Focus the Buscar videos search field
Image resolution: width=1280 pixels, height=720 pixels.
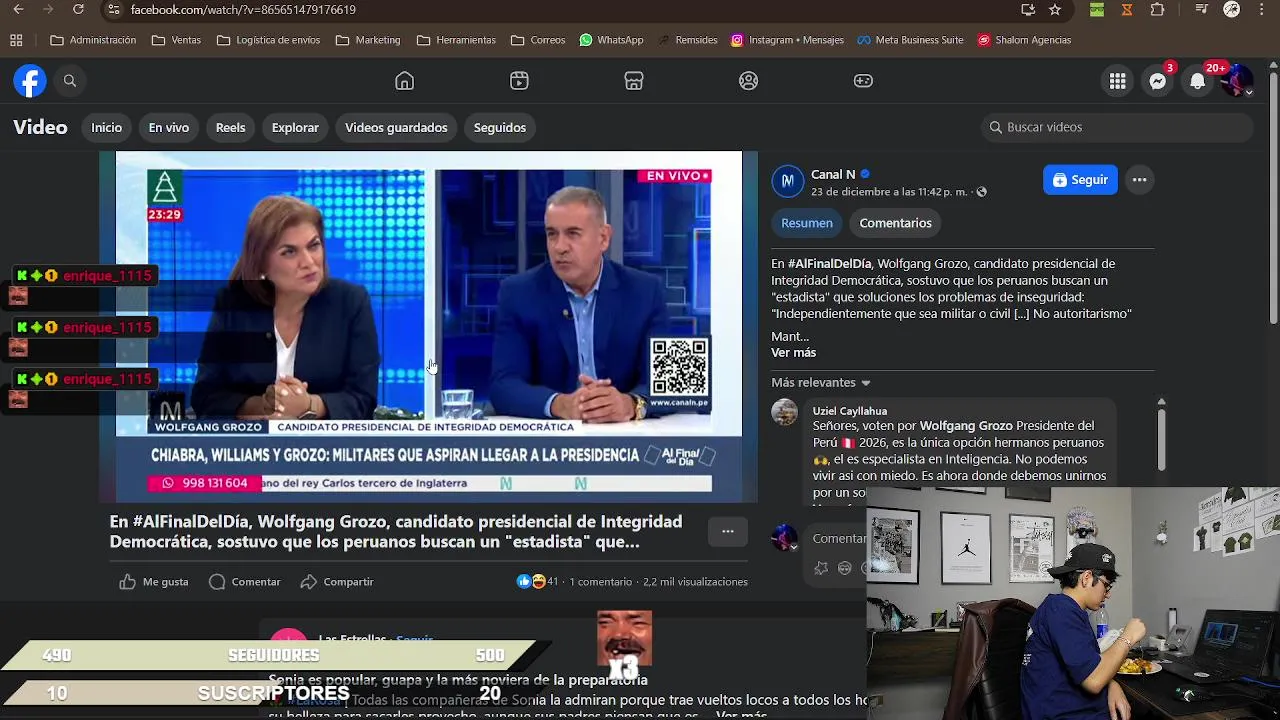1117,127
